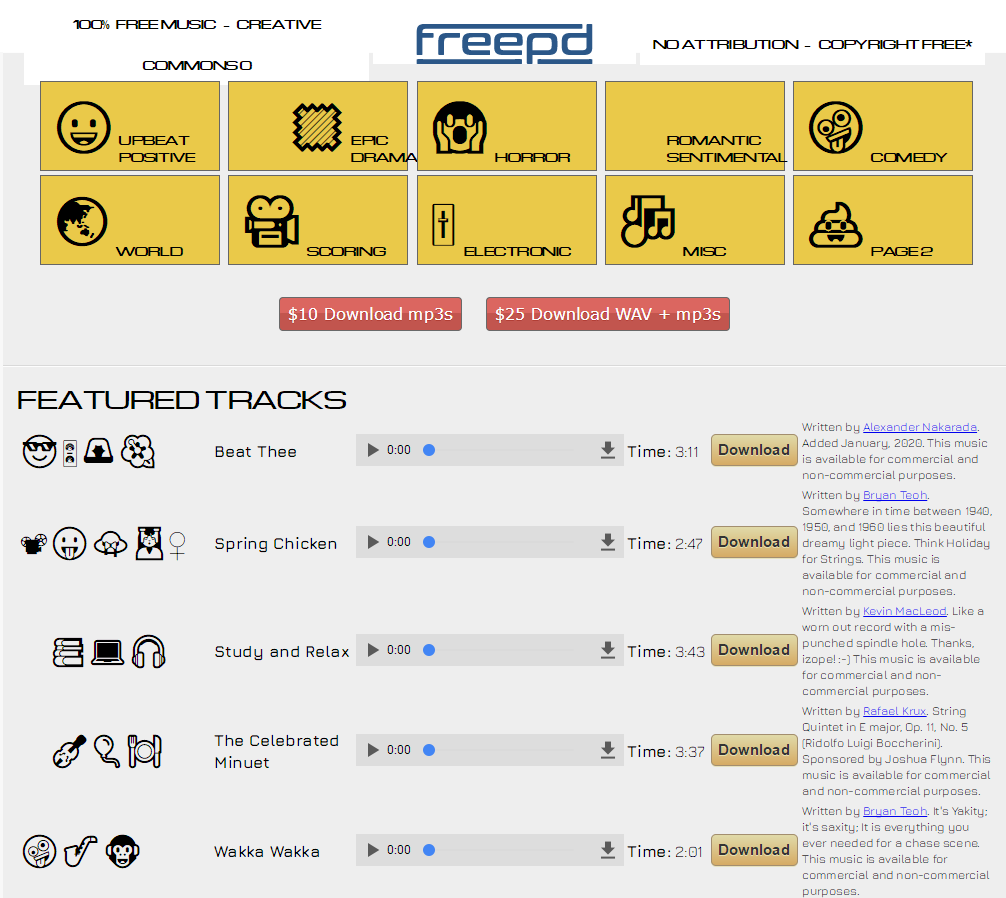Open Bryan Teoh link under Wakka Wakka
This screenshot has width=1006, height=898.
tap(895, 811)
